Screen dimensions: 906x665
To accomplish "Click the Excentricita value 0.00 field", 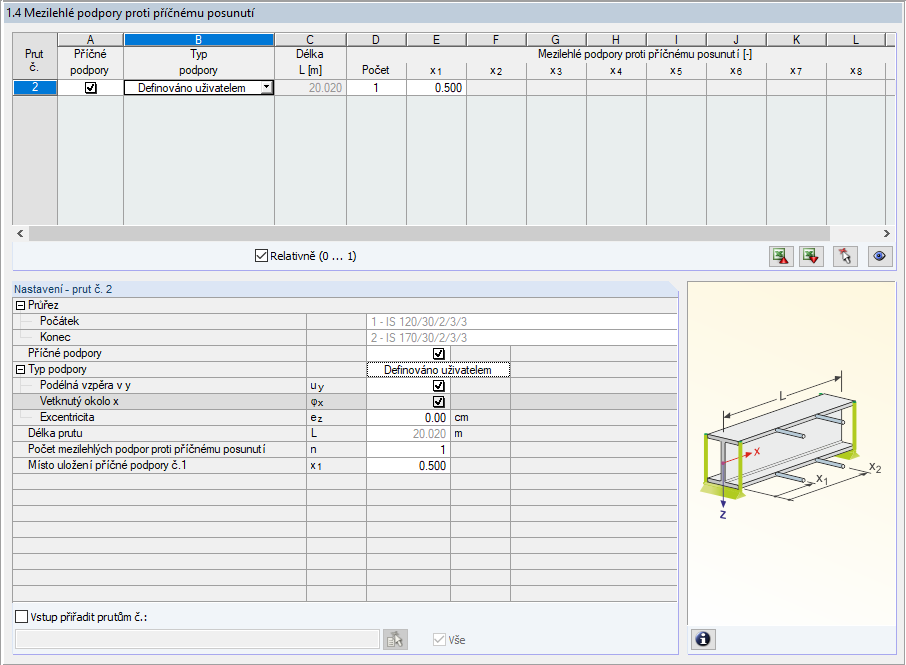I will (x=408, y=417).
